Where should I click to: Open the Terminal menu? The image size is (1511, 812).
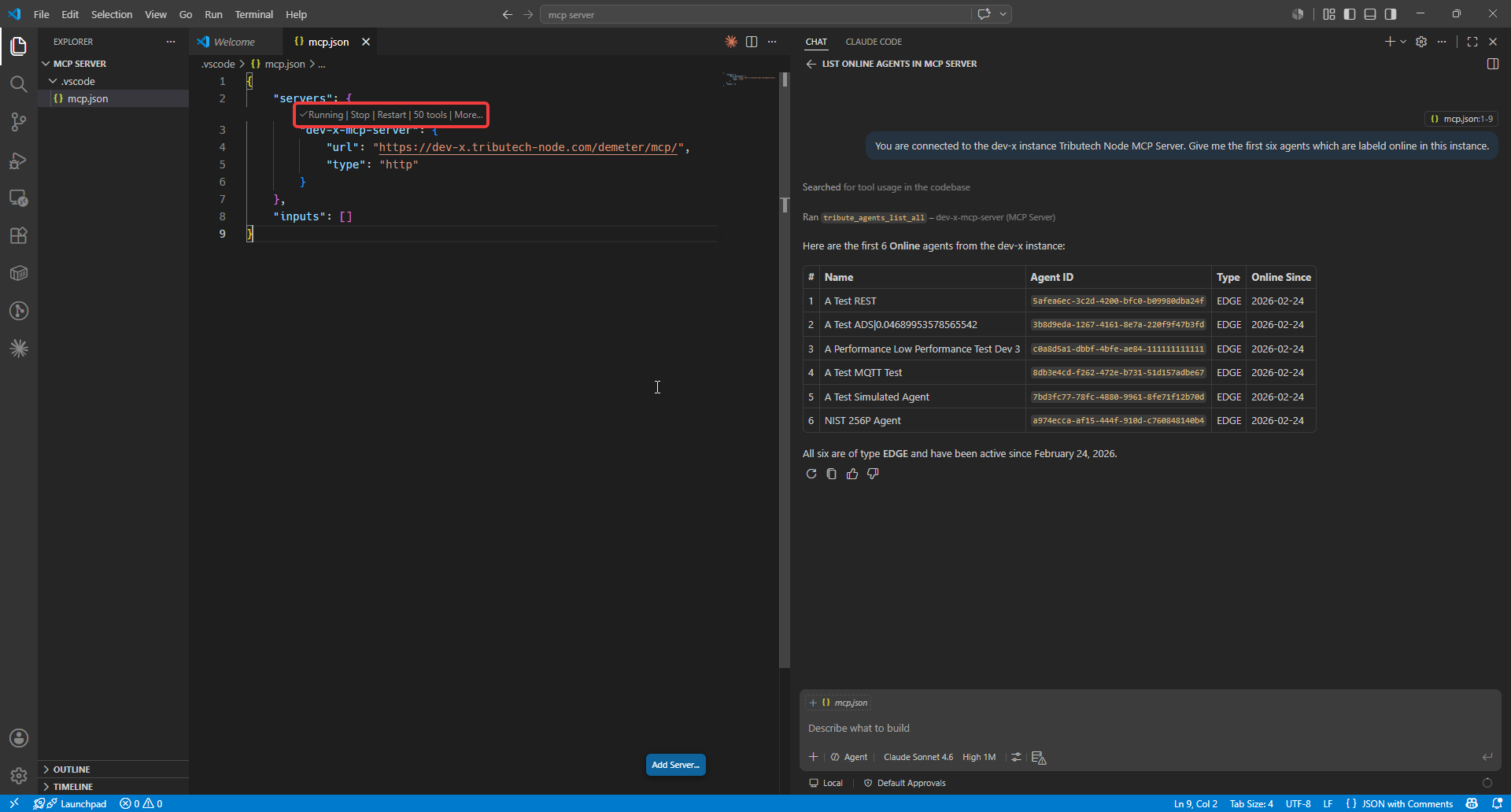[x=253, y=14]
